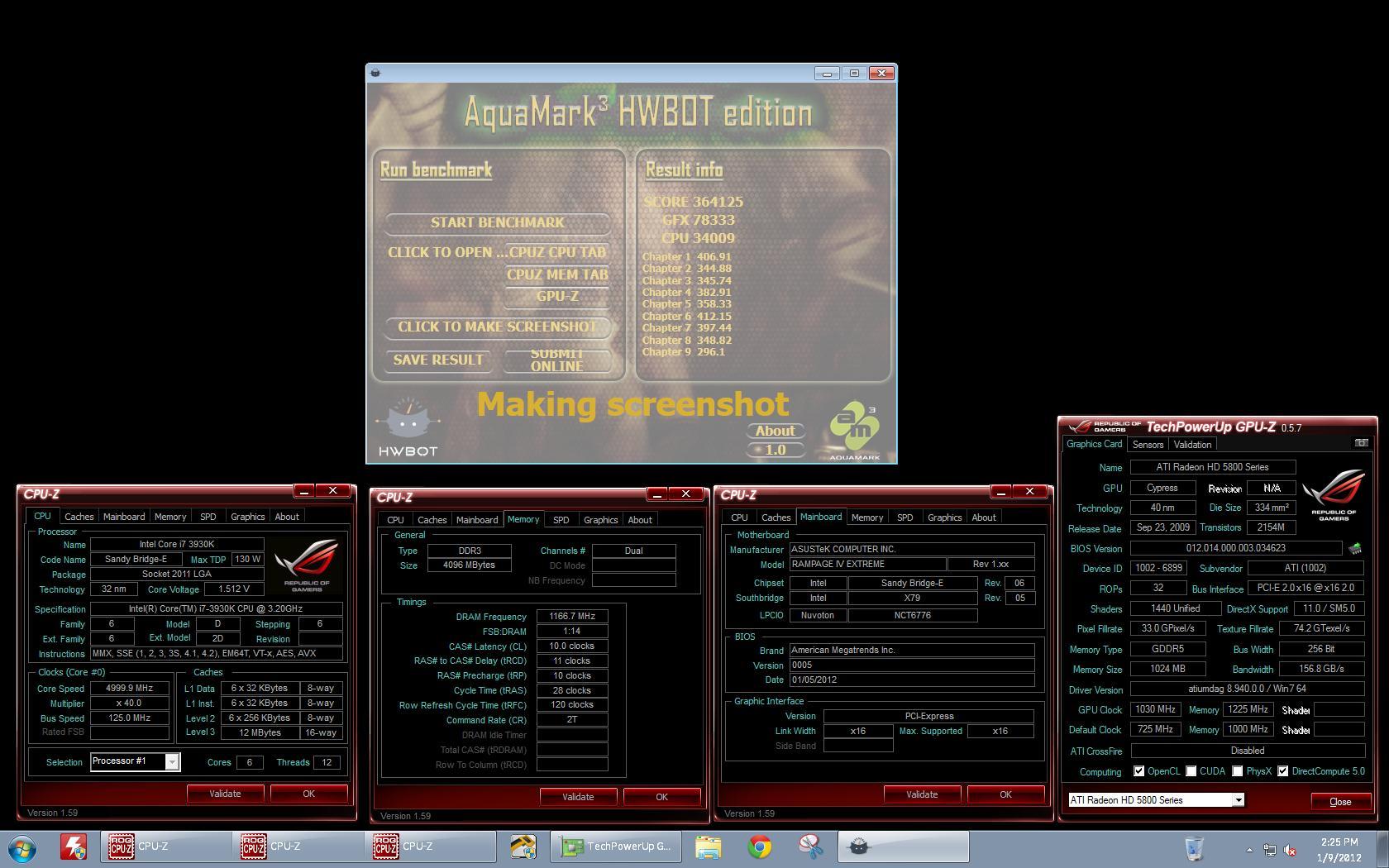Minimize the CPU-Z Memory window

(x=657, y=494)
